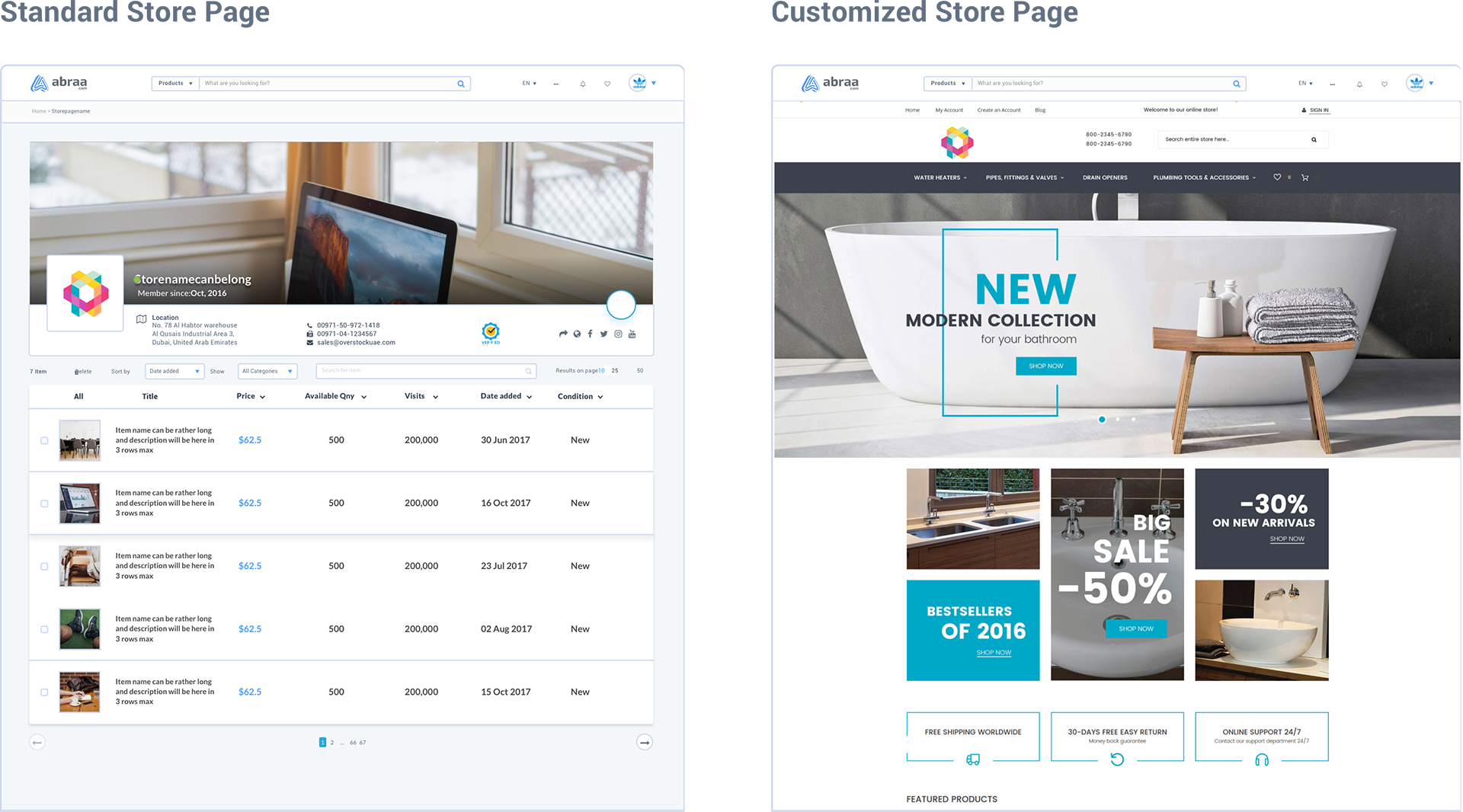Open Drain Openers menu item
Viewport: 1463px width, 812px height.
[1105, 177]
